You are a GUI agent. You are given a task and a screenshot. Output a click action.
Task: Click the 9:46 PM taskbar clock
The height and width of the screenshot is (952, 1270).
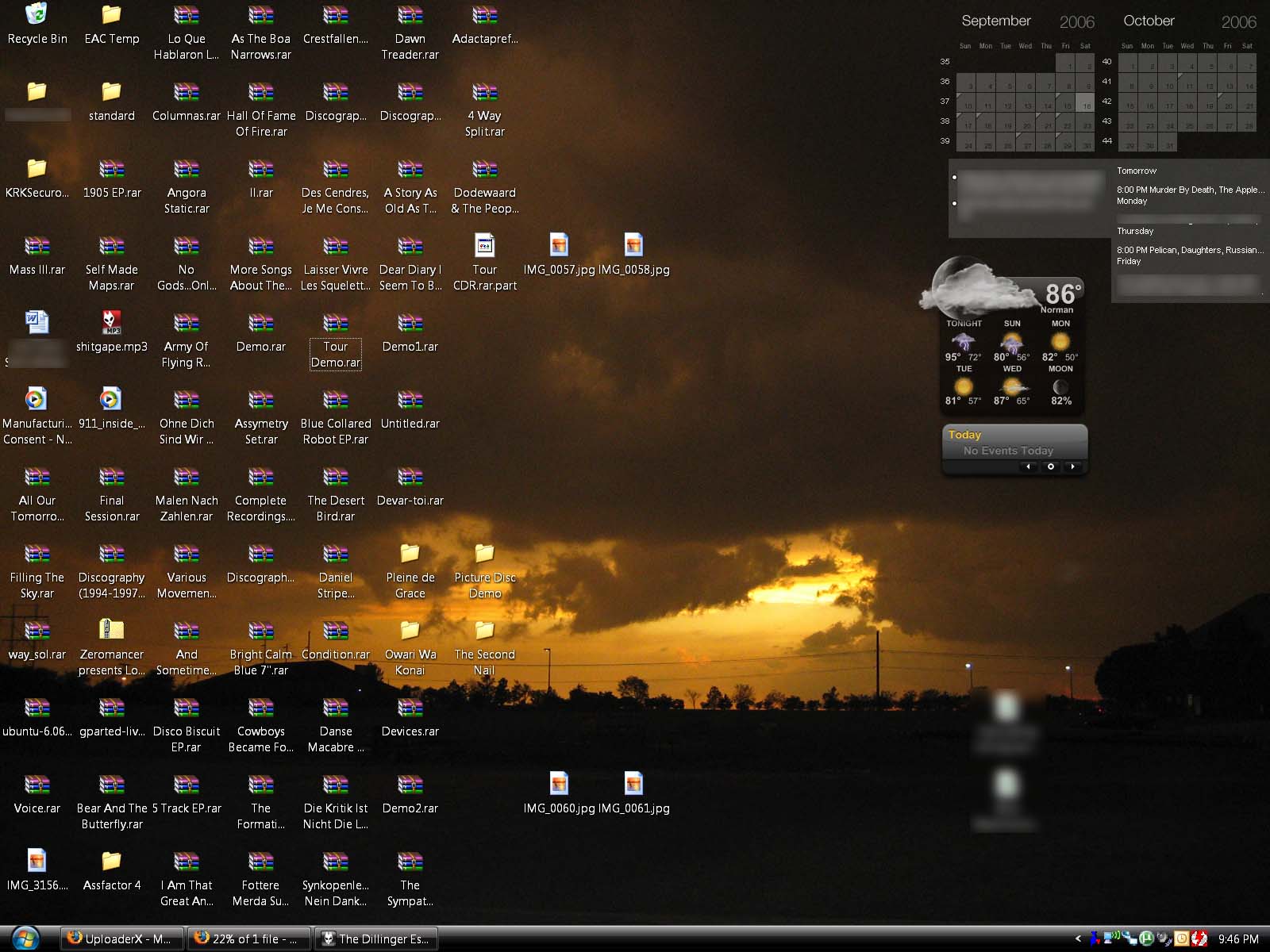(x=1238, y=939)
